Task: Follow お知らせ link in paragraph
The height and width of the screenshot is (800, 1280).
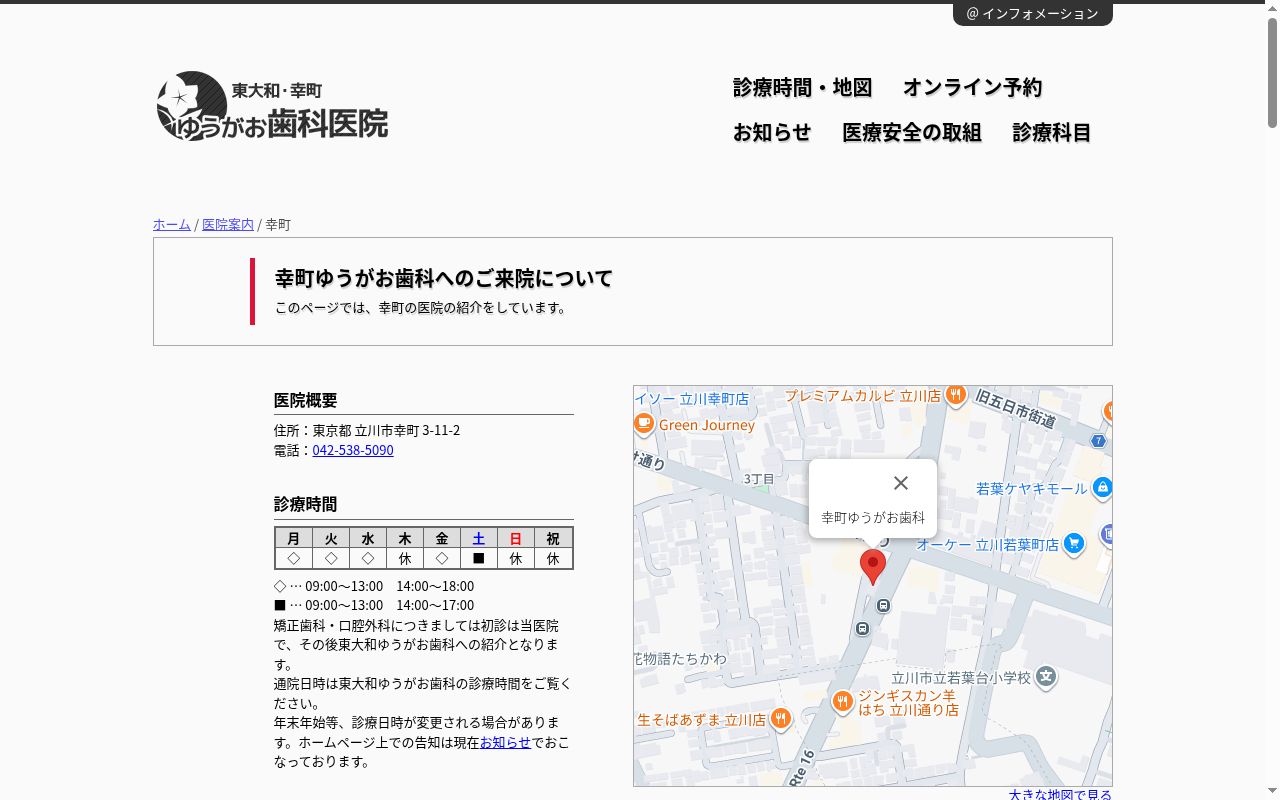Action: pyautogui.click(x=506, y=742)
